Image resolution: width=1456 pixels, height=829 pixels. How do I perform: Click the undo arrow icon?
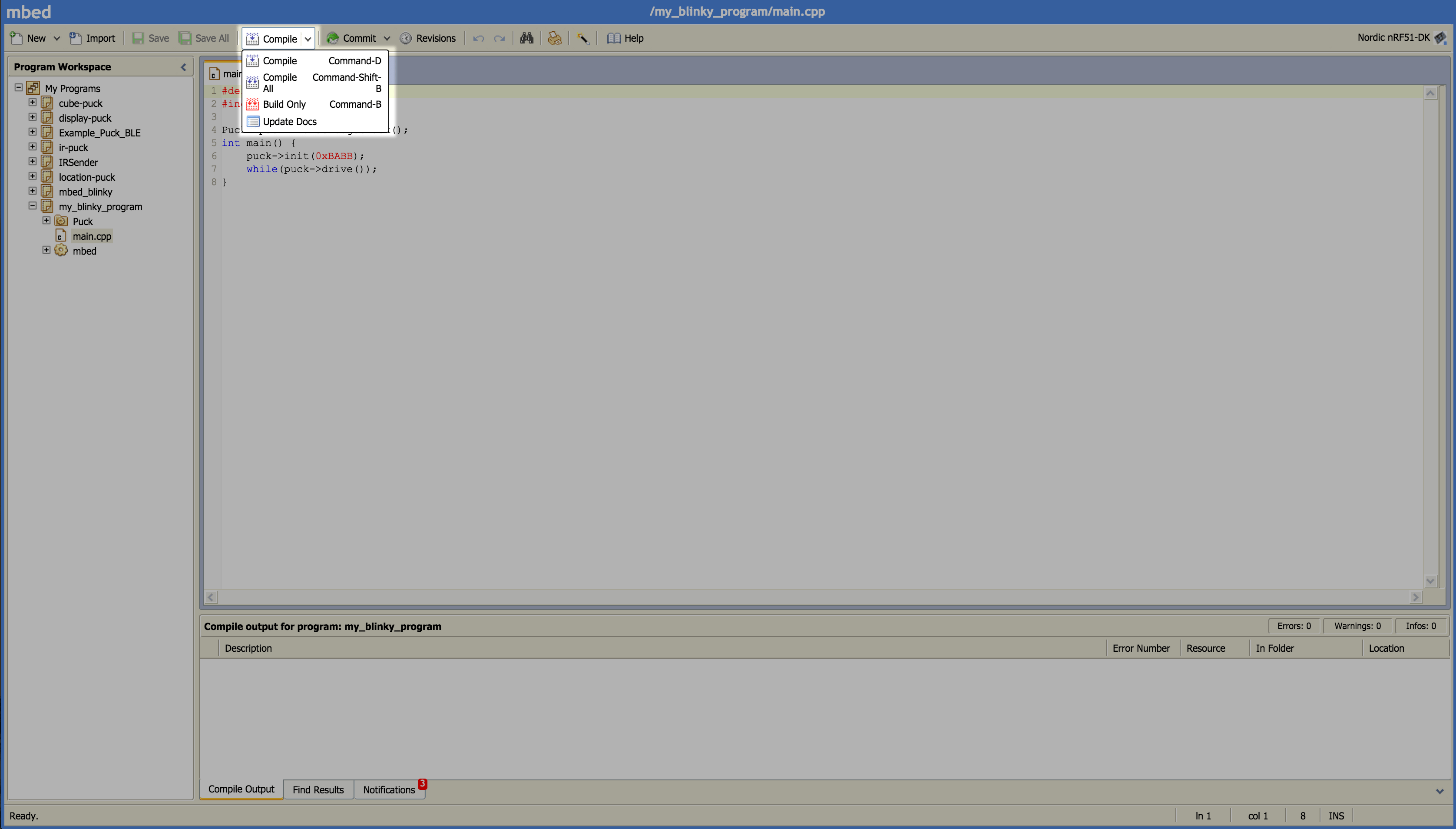tap(478, 38)
